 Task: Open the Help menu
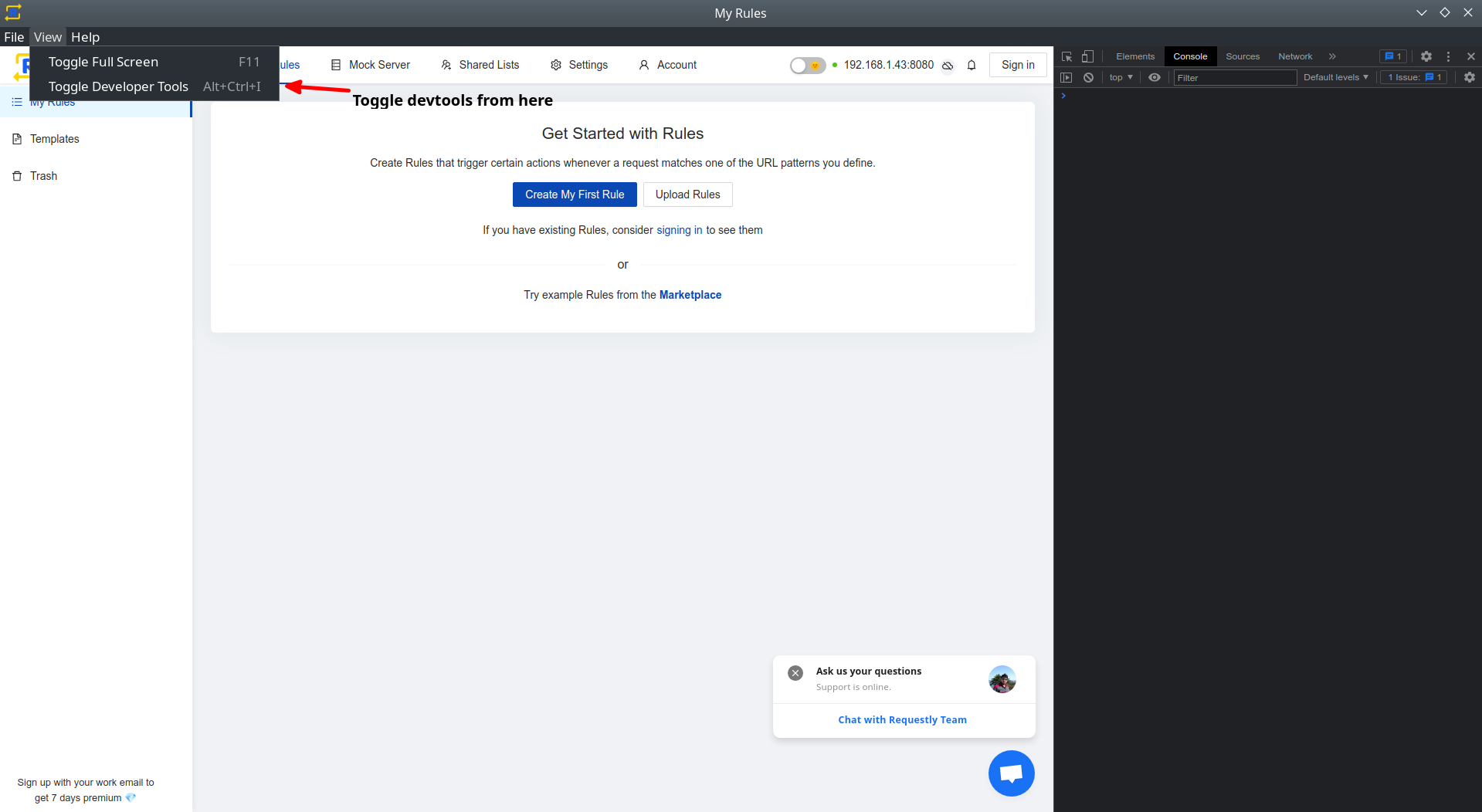point(85,37)
